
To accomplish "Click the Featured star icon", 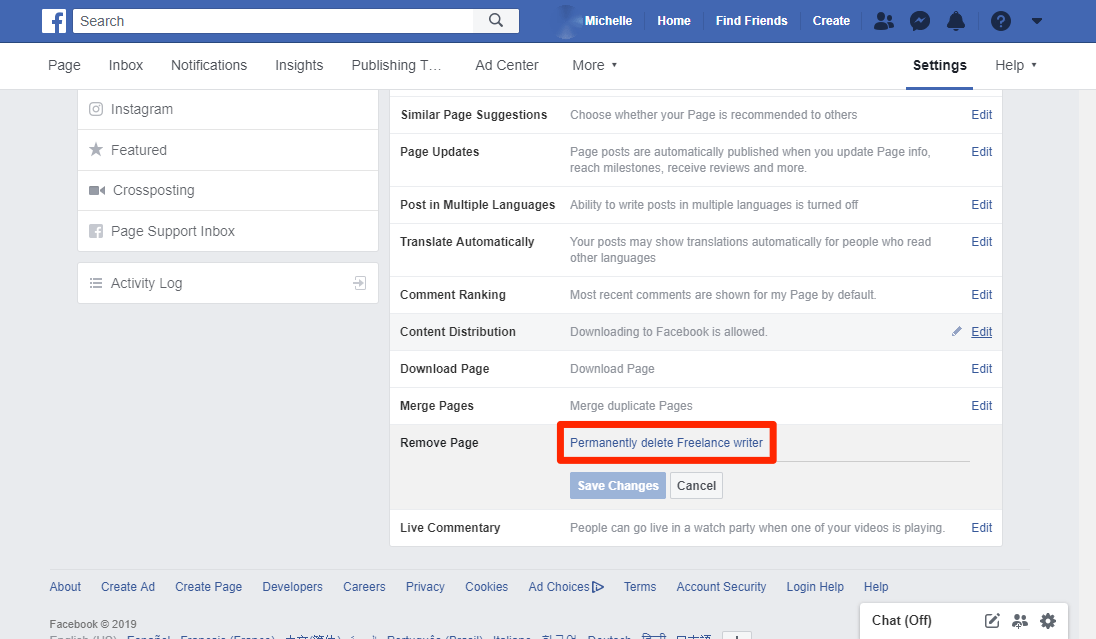I will 96,150.
